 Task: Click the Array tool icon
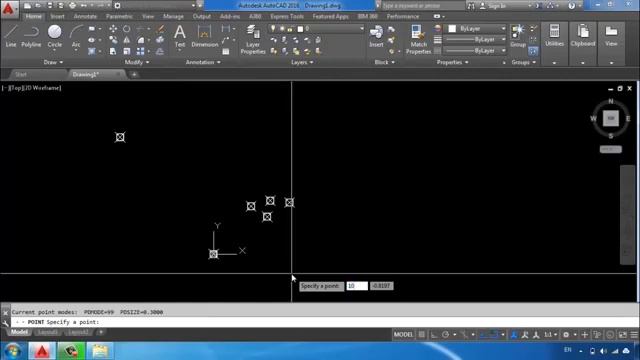point(140,51)
